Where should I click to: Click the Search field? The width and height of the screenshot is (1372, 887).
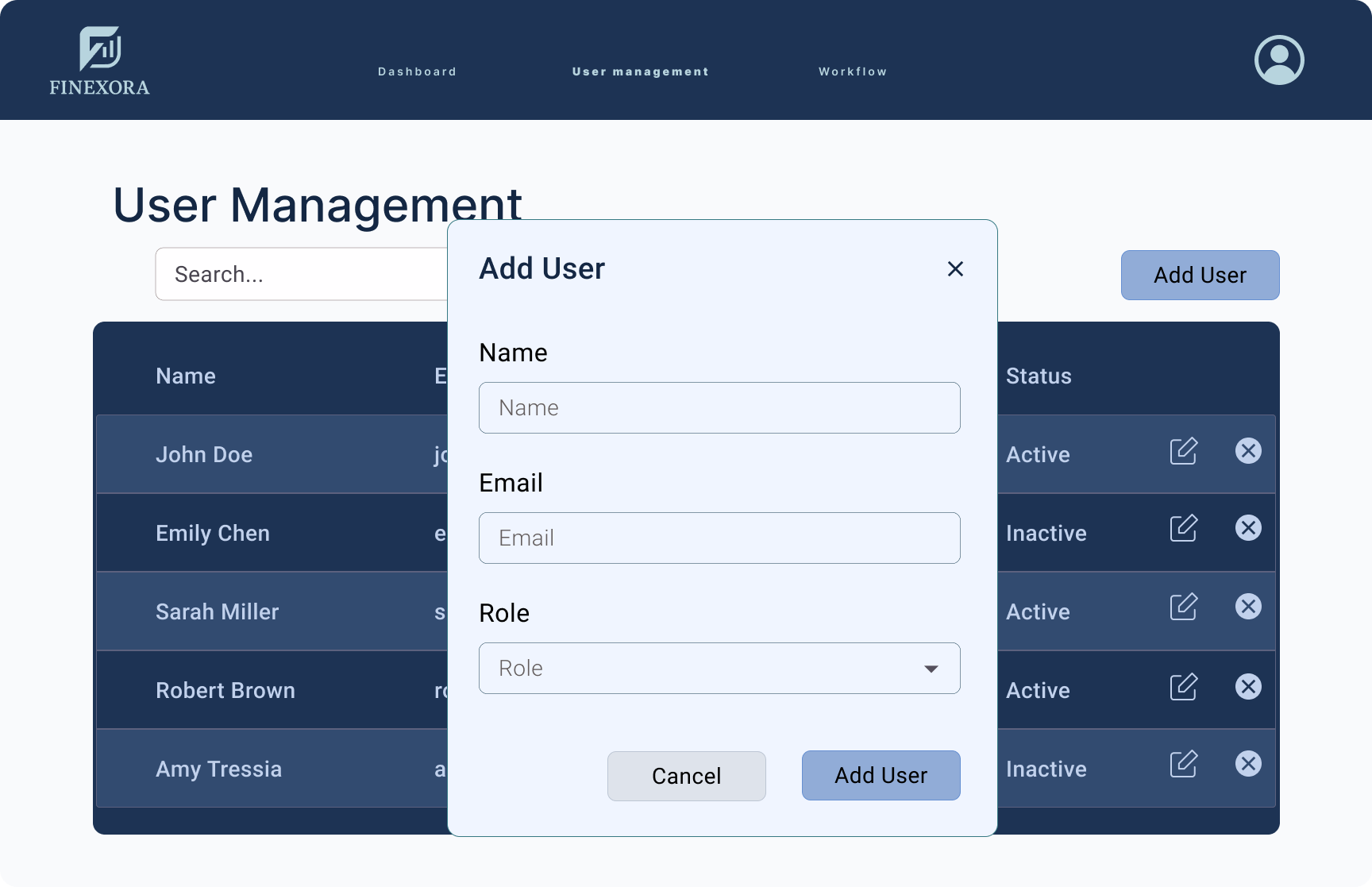click(x=262, y=274)
